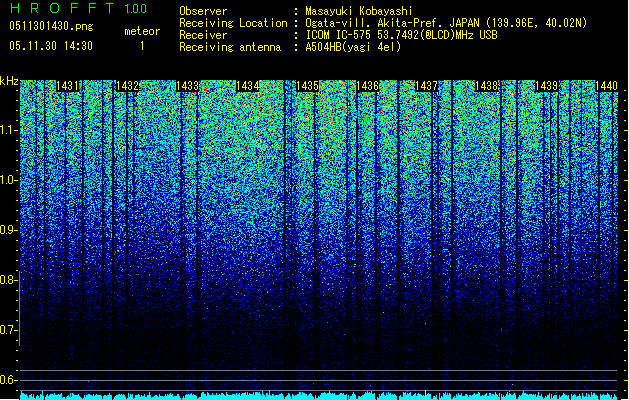The image size is (629, 400).
Task: Click the Receiver field label
Action: click(203, 35)
